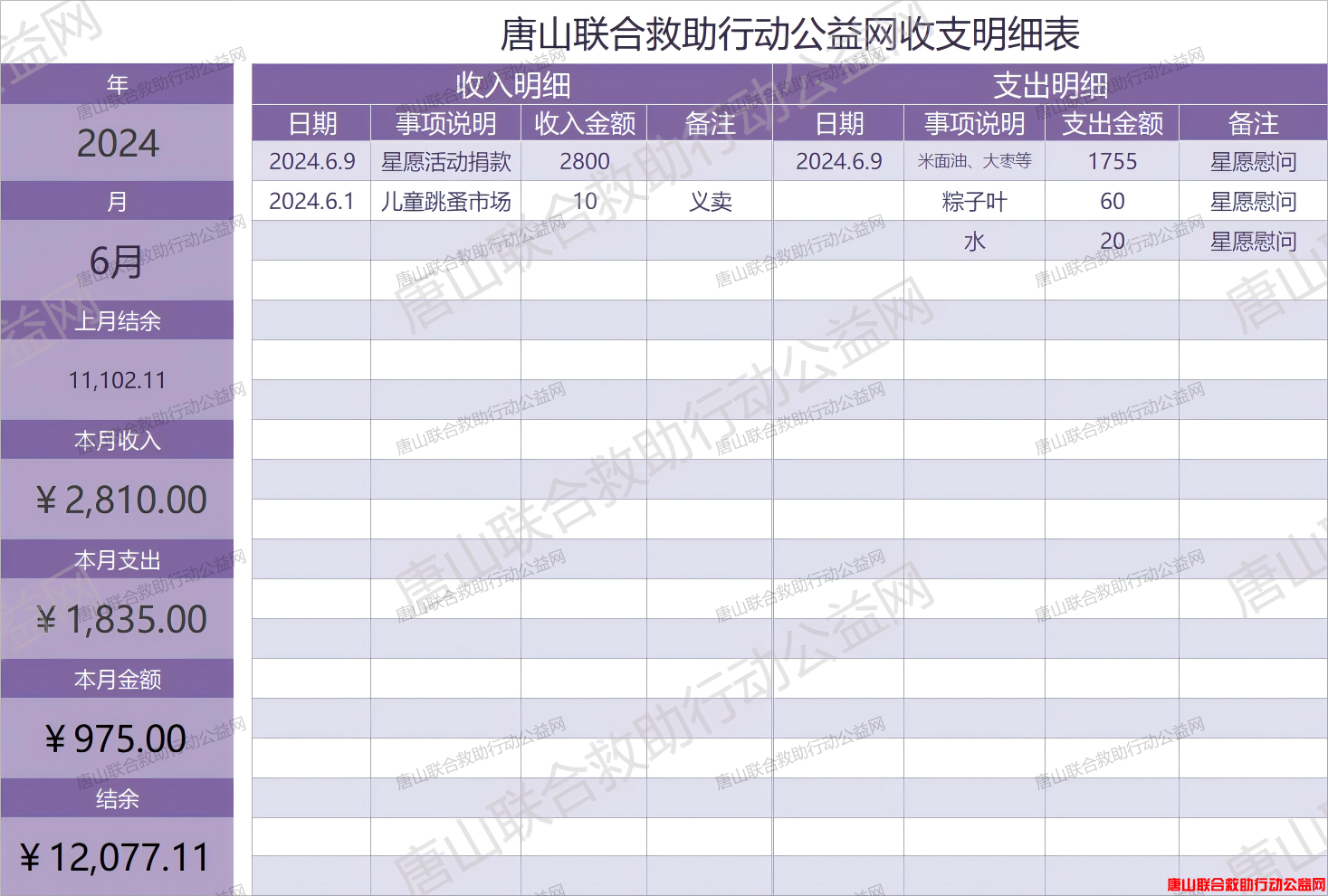Click the monthly amount ¥975.00
The image size is (1328, 896).
[x=117, y=739]
